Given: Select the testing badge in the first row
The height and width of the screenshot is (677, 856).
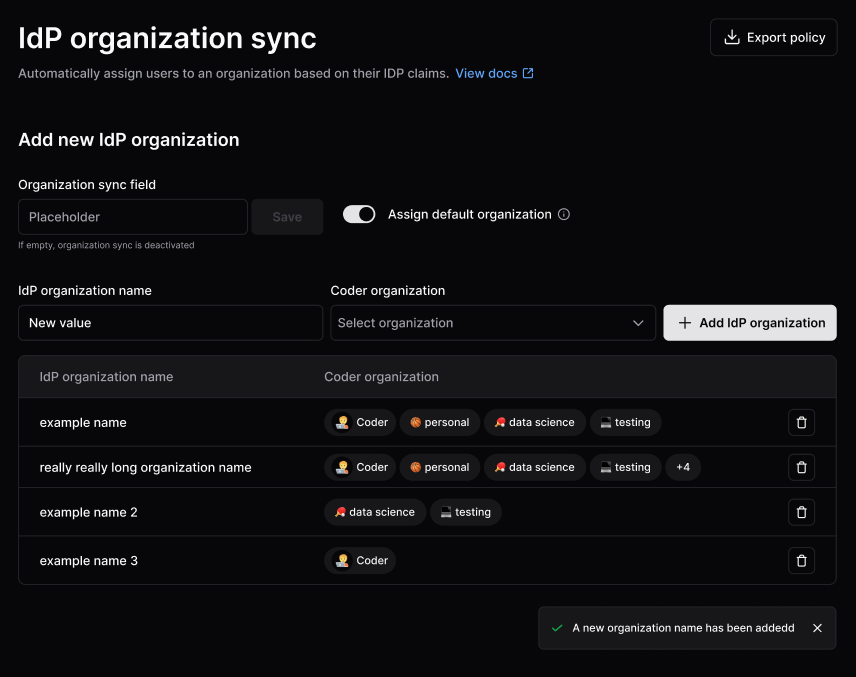Looking at the screenshot, I should pyautogui.click(x=625, y=422).
